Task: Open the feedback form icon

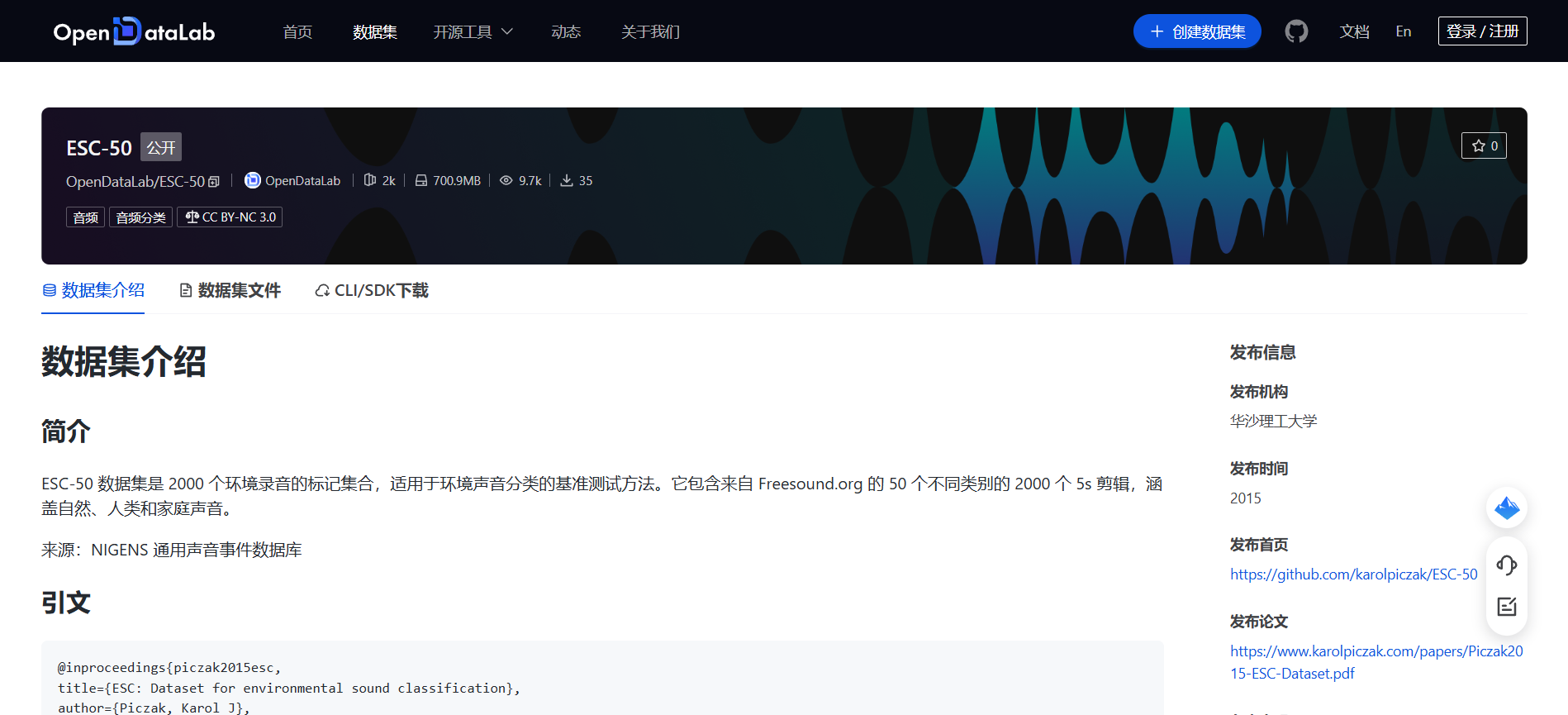Action: click(1507, 607)
